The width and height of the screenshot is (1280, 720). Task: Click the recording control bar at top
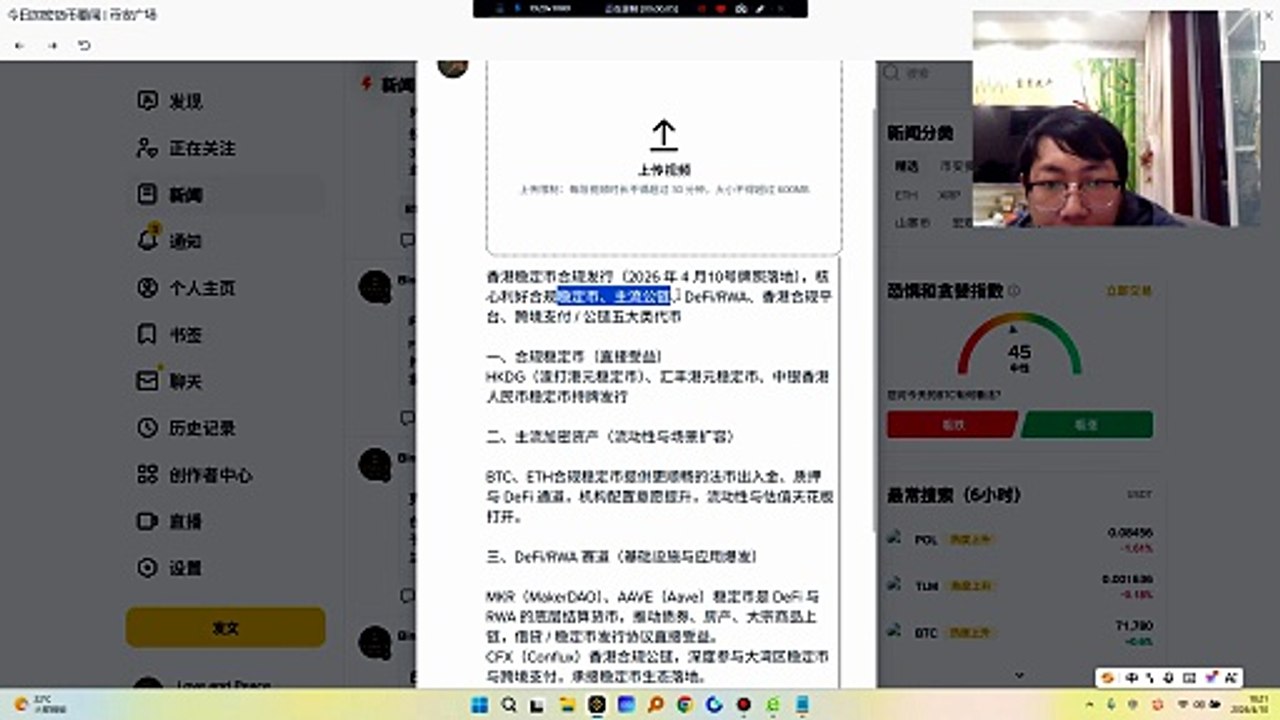(640, 8)
